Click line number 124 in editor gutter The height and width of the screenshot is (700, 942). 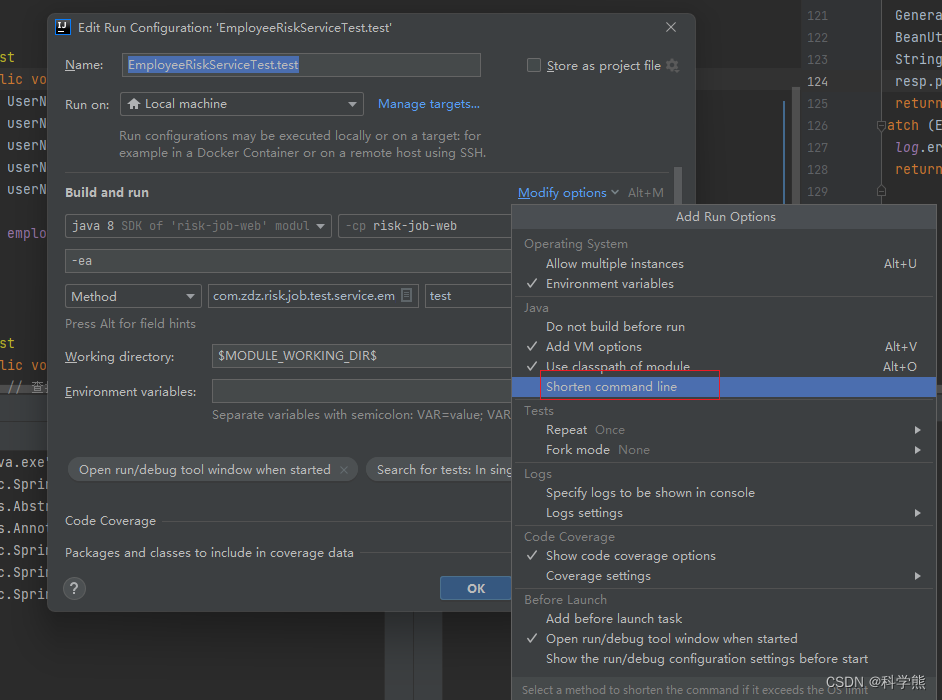[817, 82]
